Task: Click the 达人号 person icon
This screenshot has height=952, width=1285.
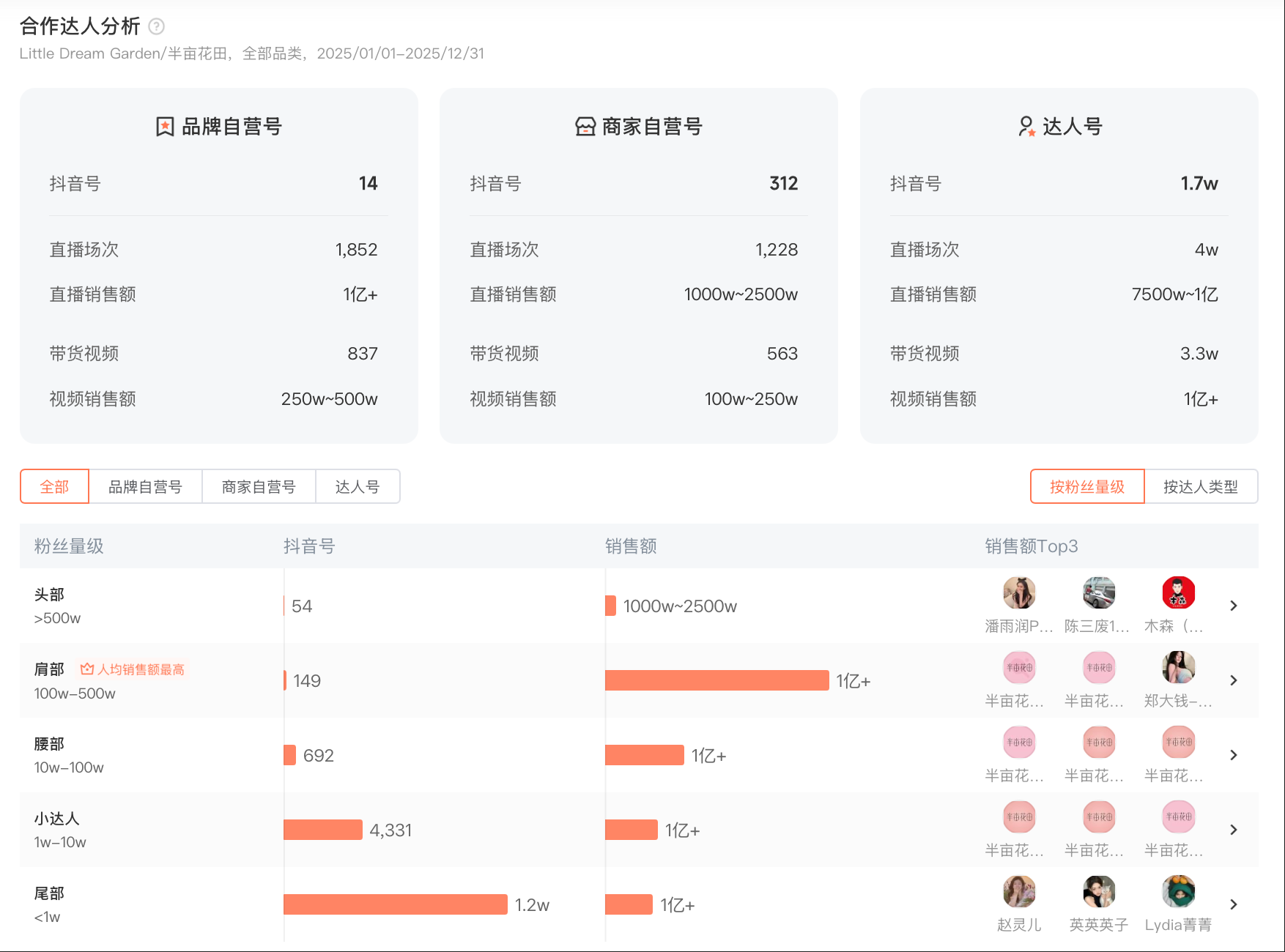Action: (x=1026, y=127)
